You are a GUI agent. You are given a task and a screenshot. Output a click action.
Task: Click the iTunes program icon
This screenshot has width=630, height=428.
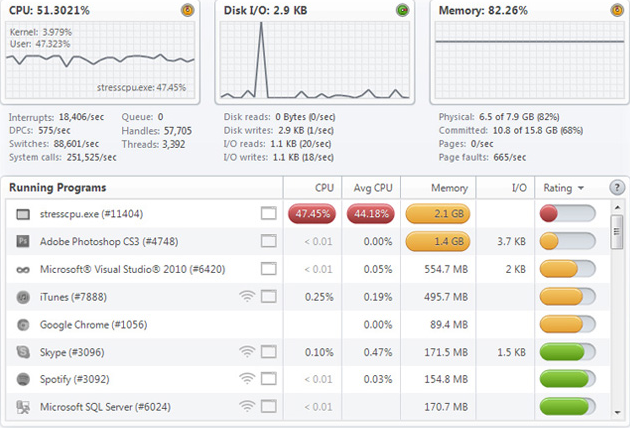click(23, 297)
